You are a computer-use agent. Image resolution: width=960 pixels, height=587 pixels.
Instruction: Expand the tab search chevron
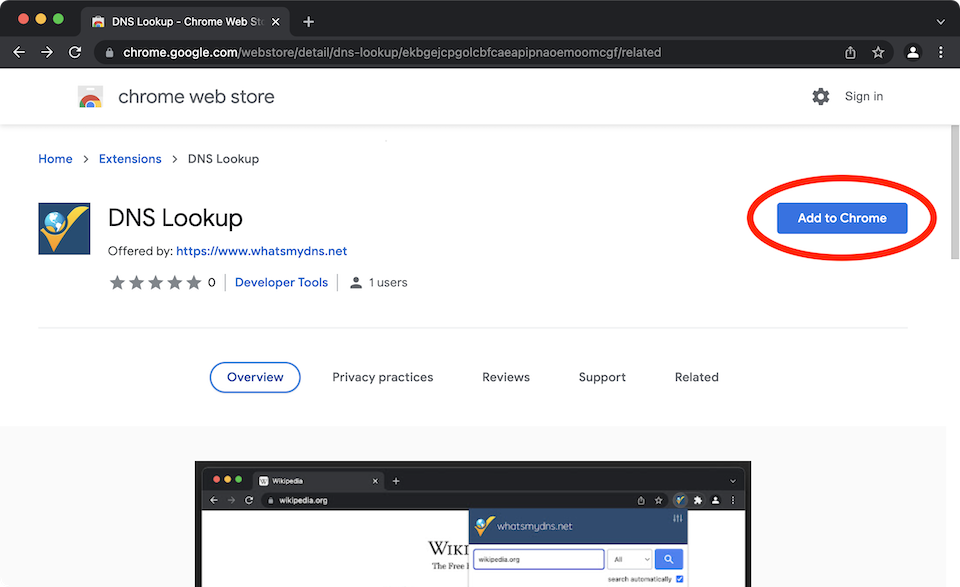(x=940, y=21)
